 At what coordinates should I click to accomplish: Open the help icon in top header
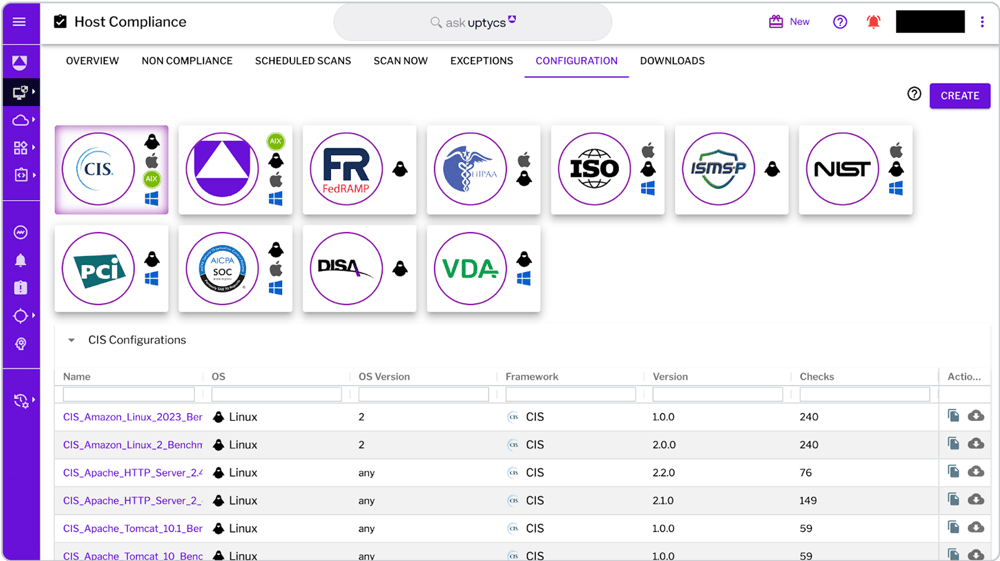(840, 22)
